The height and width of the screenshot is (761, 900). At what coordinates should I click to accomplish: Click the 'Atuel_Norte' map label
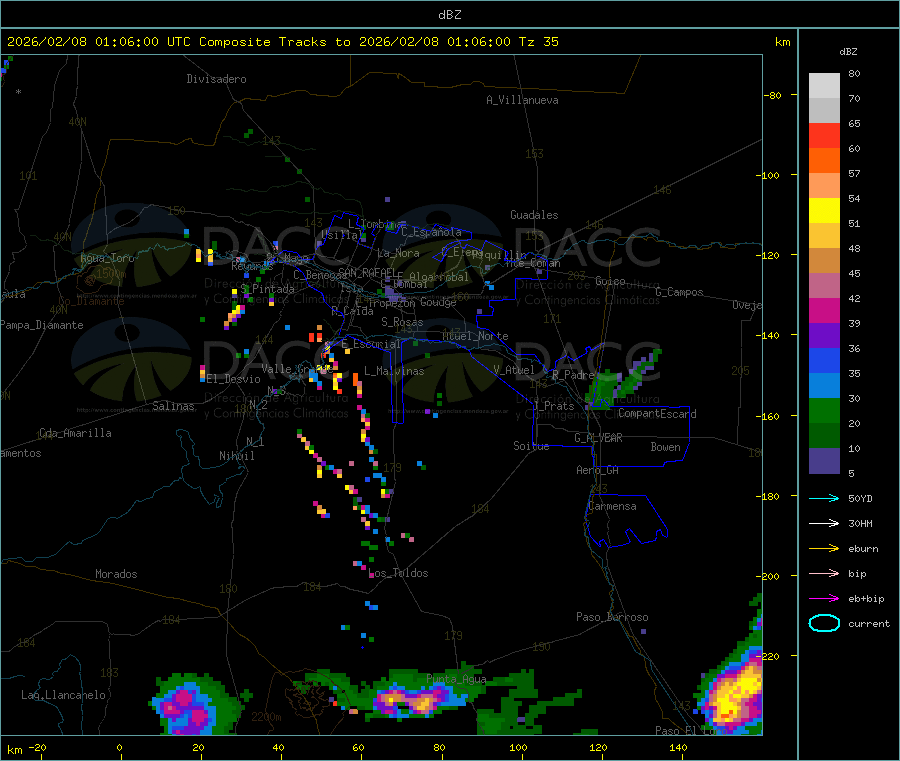coord(475,336)
